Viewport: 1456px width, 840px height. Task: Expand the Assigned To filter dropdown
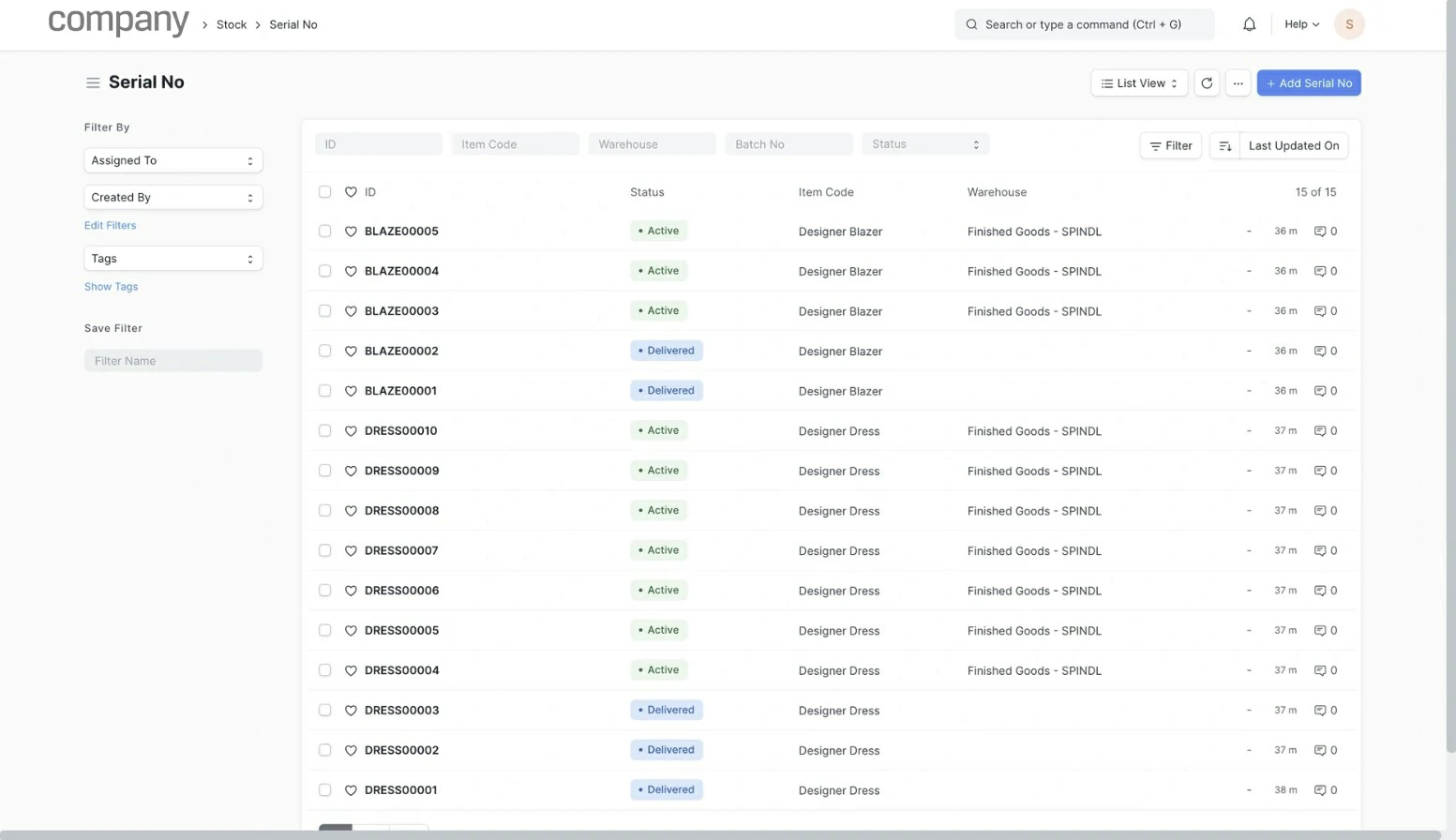[173, 160]
